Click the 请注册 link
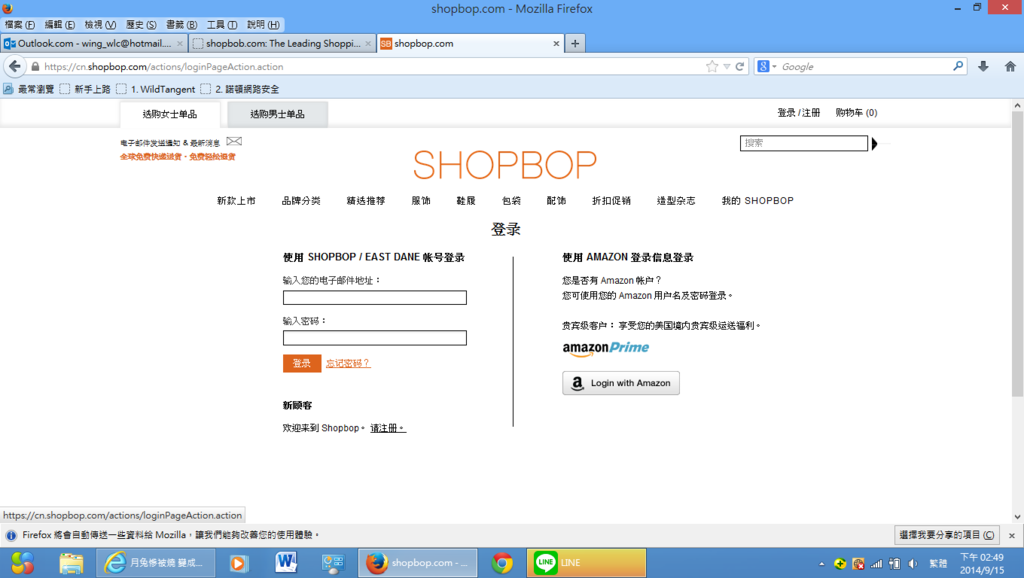This screenshot has width=1024, height=578. point(388,428)
